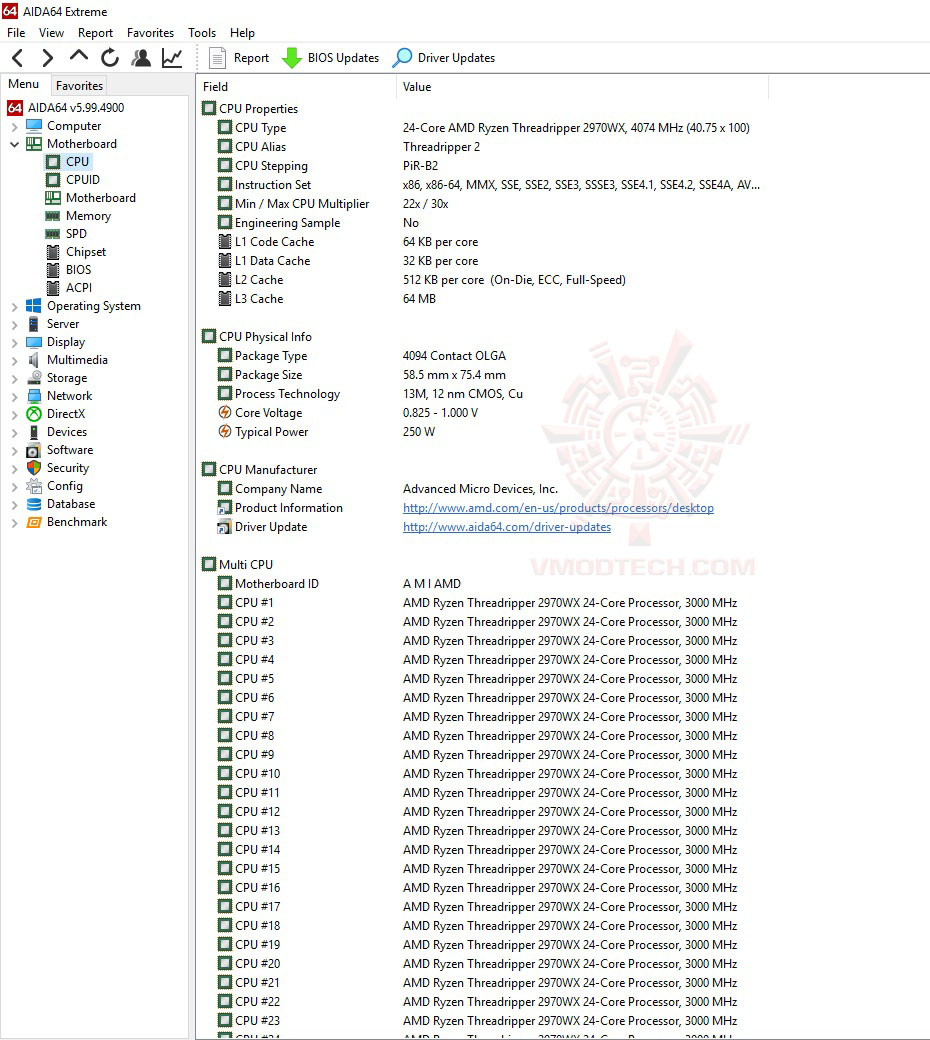Click the Server tower icon
This screenshot has height=1040, width=930.
(34, 324)
